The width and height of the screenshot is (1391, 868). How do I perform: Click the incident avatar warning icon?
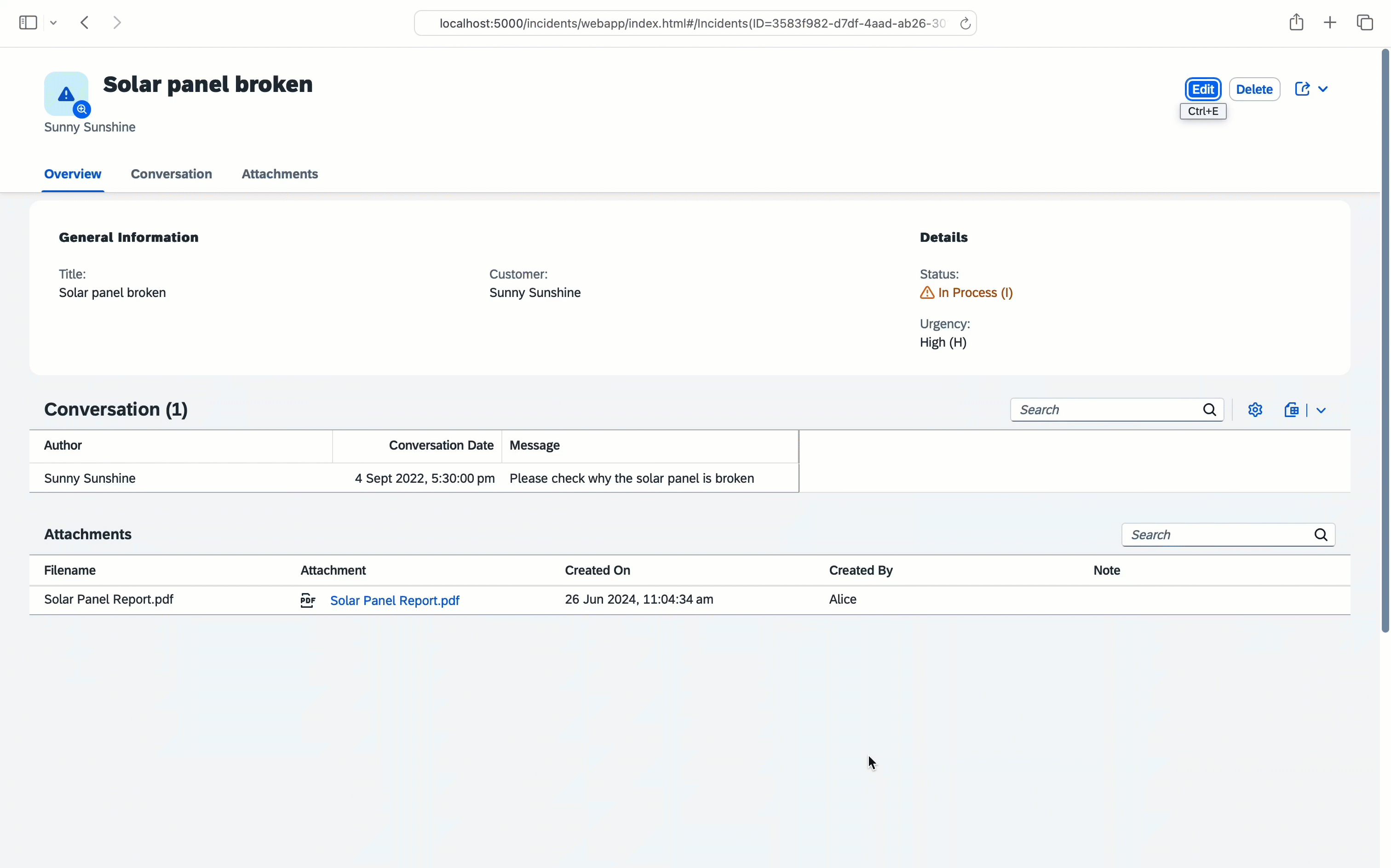[66, 94]
